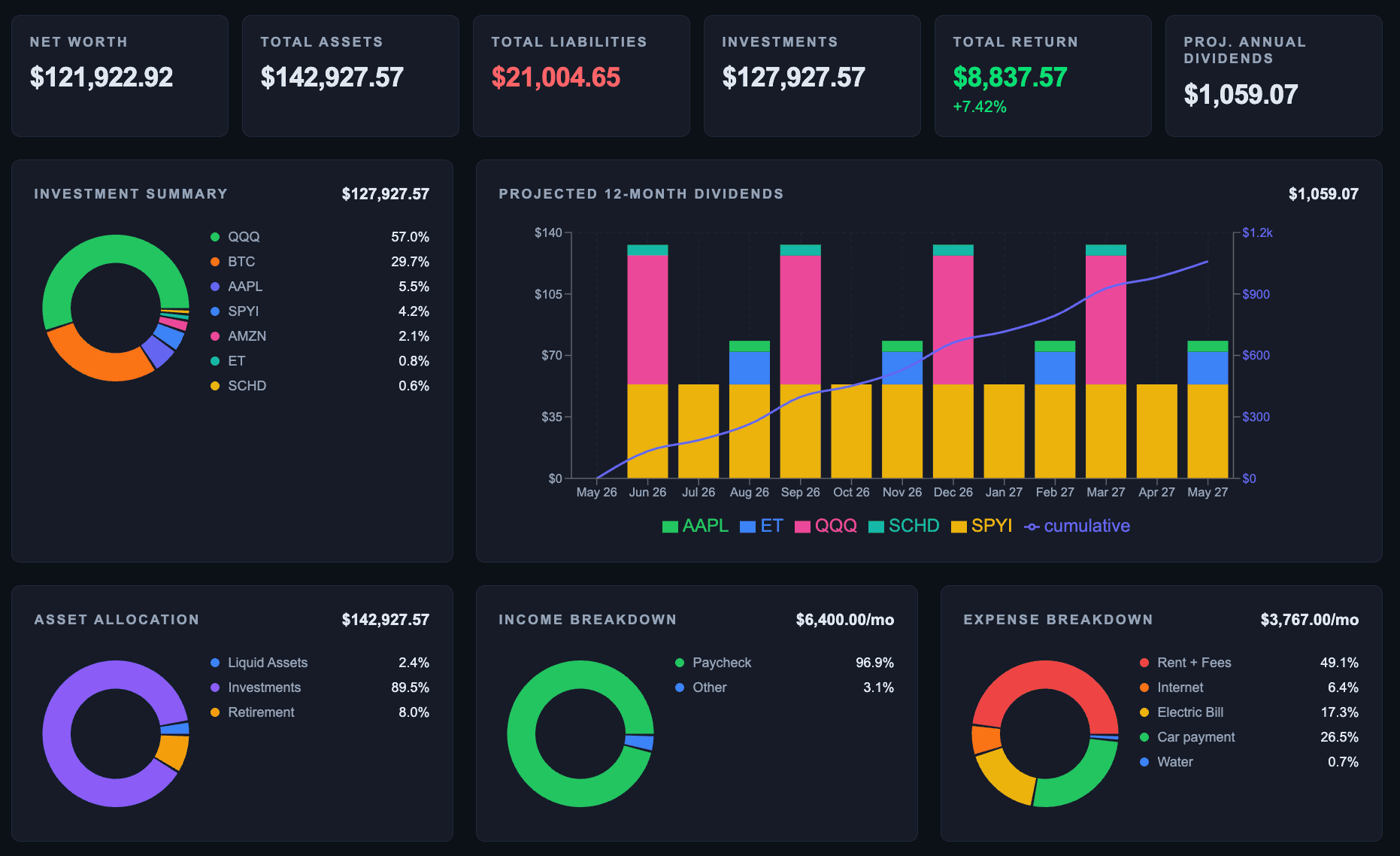The image size is (1400, 856).
Task: Click the Water expense label
Action: click(1174, 762)
